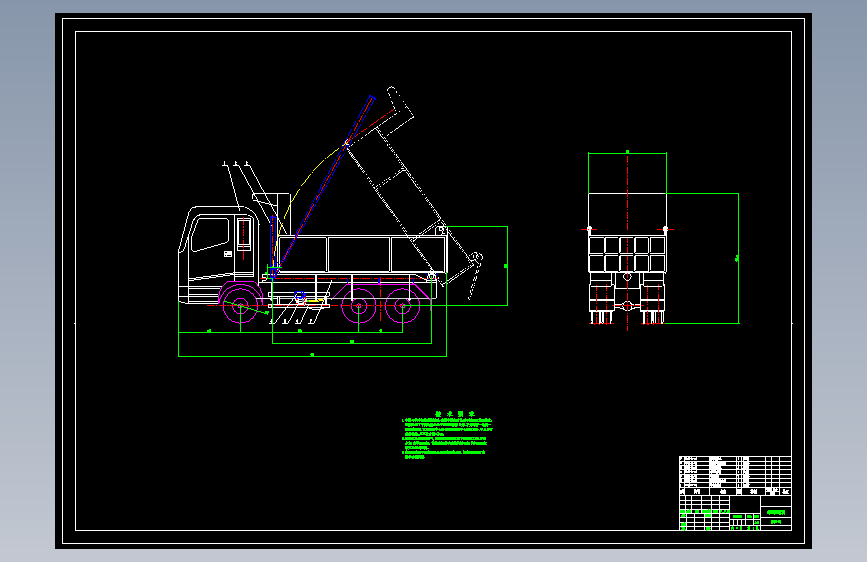The width and height of the screenshot is (867, 562).
Task: Click the lowered cargo box middle panel
Action: [359, 254]
